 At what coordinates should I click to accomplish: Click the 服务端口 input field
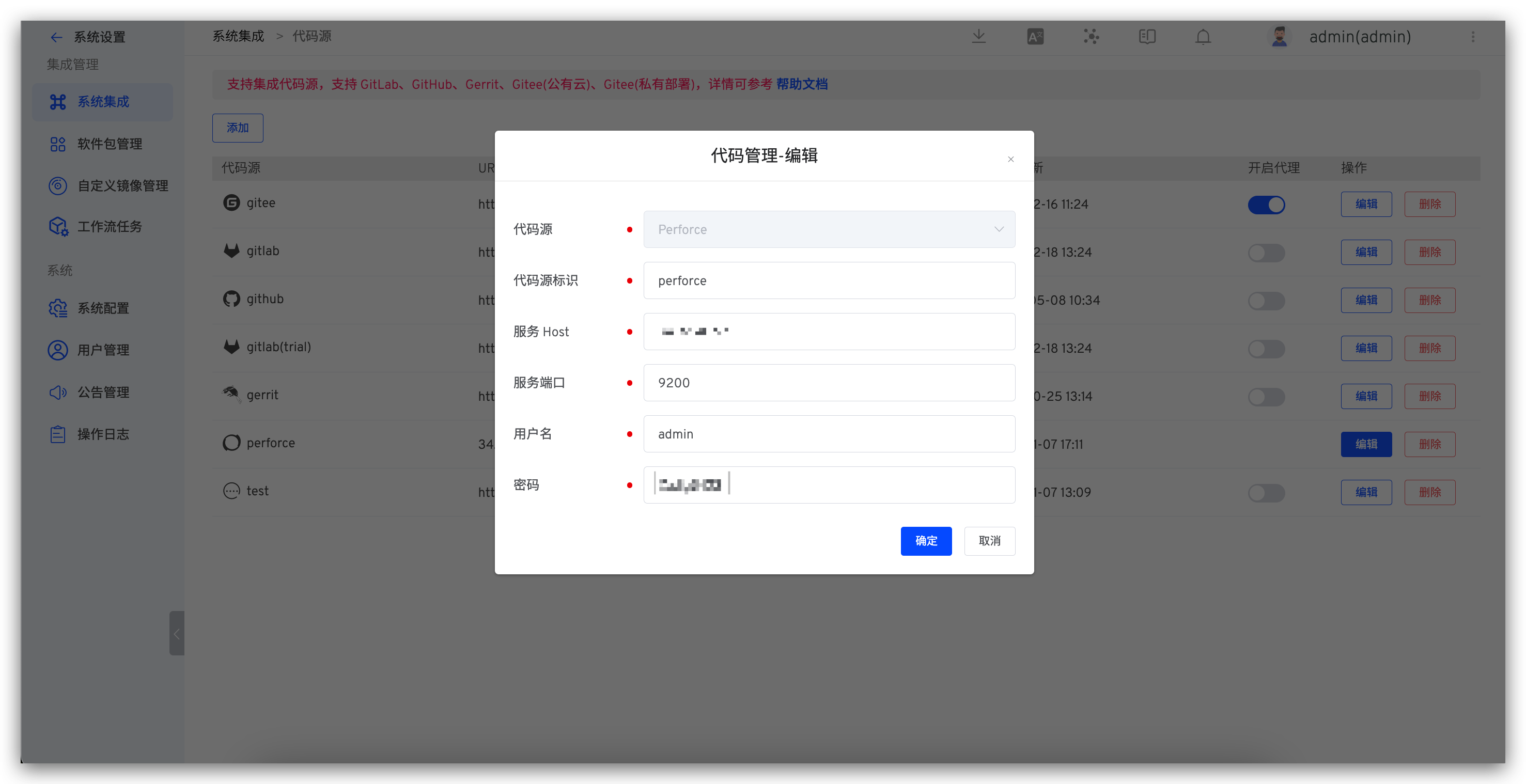point(829,383)
